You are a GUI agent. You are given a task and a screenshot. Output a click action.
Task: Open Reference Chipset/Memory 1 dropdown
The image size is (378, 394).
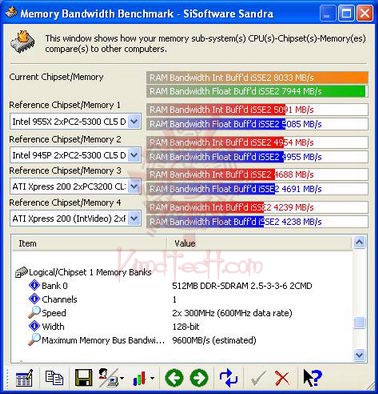coord(134,122)
